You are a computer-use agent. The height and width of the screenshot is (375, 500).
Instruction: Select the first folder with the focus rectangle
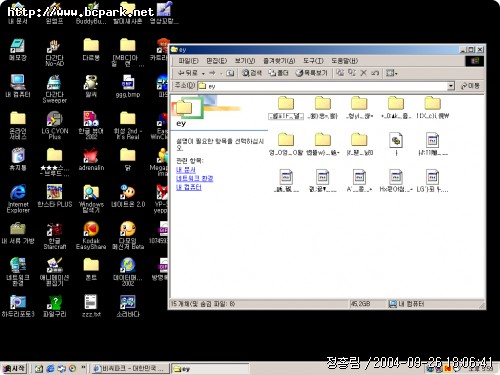286,107
